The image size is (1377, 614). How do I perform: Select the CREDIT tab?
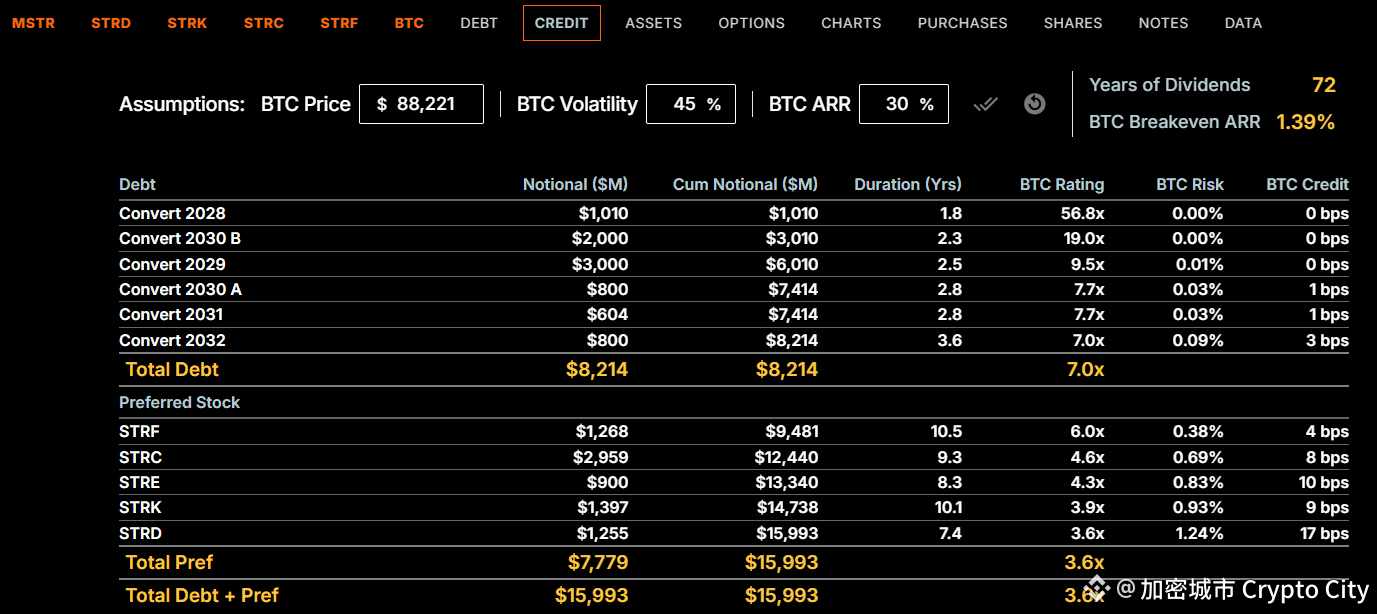pyautogui.click(x=562, y=23)
